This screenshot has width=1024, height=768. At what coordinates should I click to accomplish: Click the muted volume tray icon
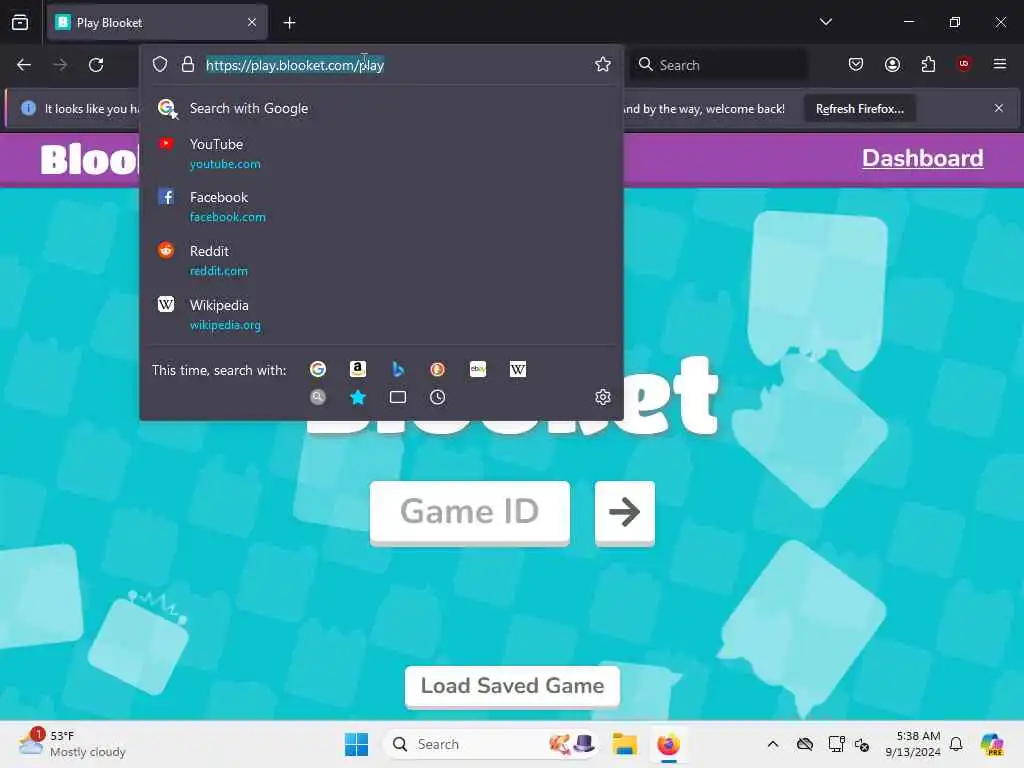tap(861, 744)
